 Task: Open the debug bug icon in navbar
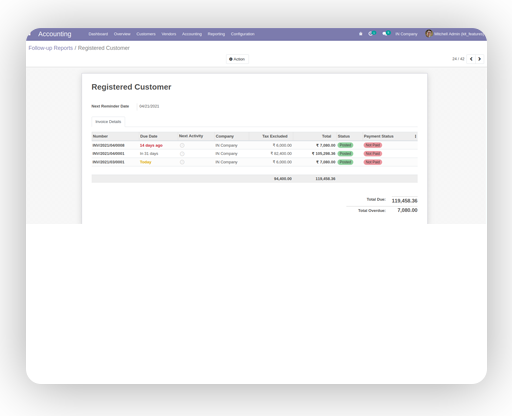[360, 34]
